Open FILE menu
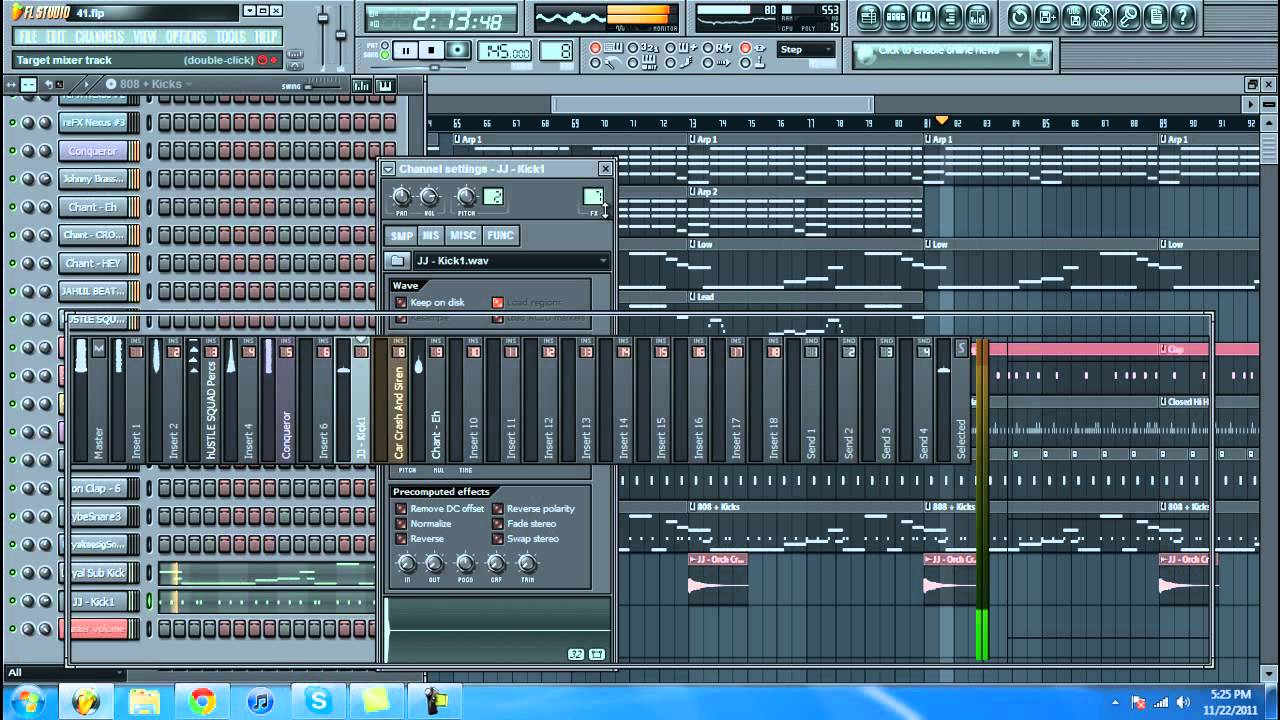 [x=28, y=37]
